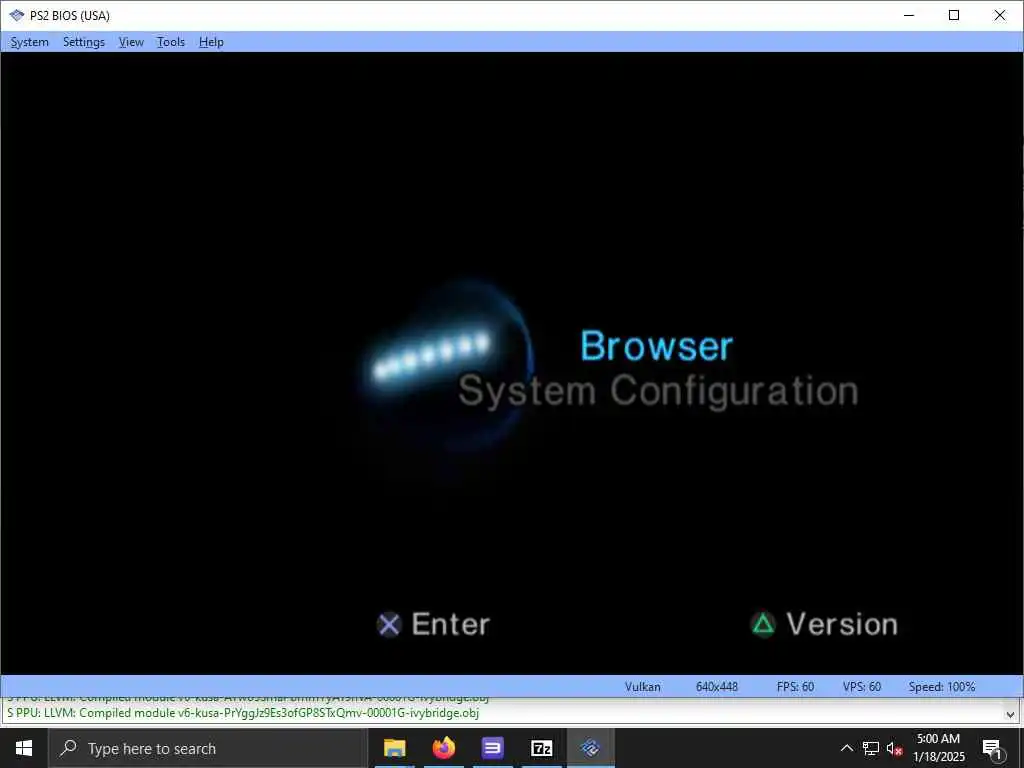Click the Vulkan renderer status entry
Screen dimensions: 1024x768
[x=643, y=686]
